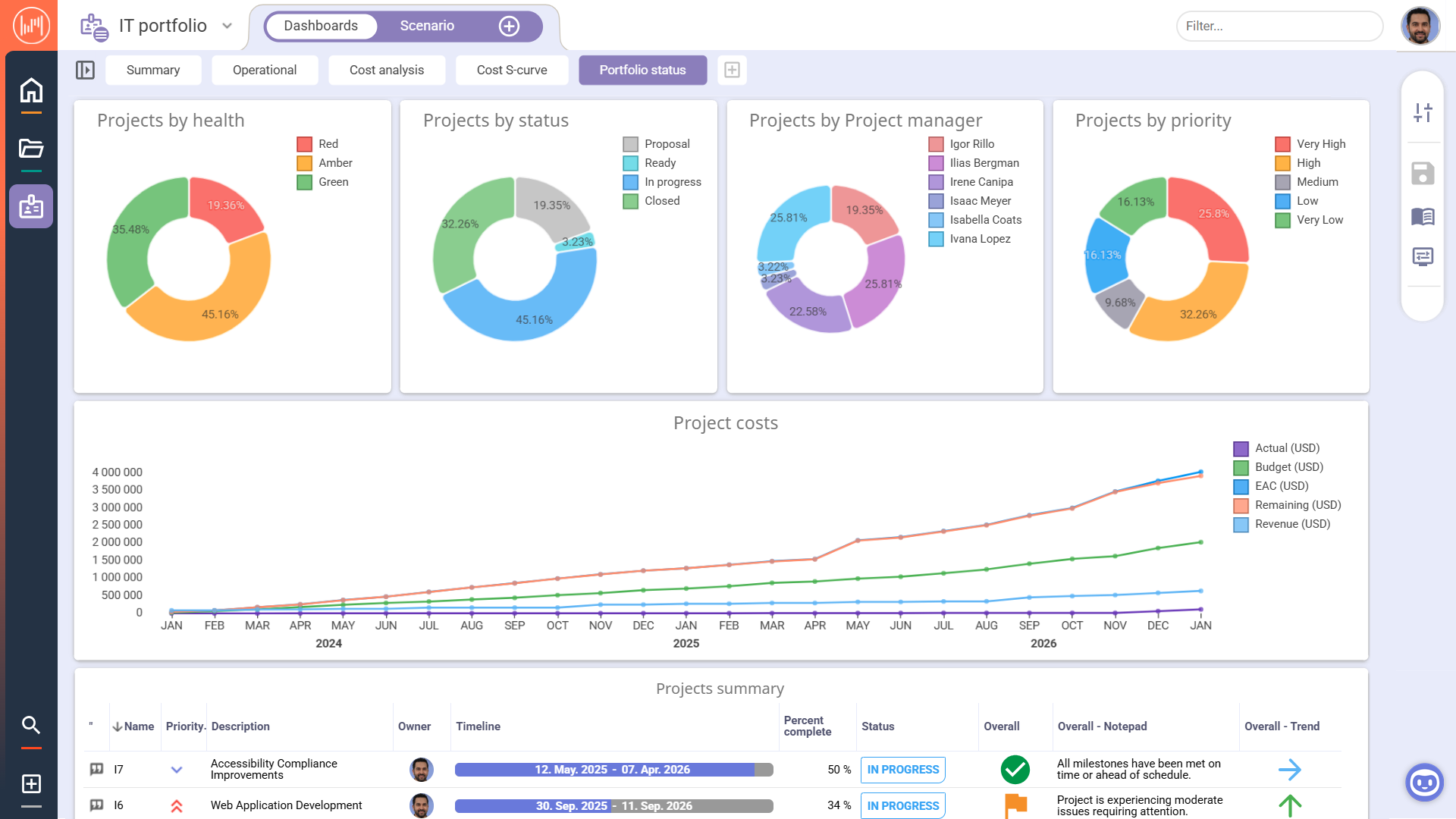Viewport: 1456px width, 819px height.
Task: Open the chatbot assistant icon
Action: click(x=1424, y=782)
